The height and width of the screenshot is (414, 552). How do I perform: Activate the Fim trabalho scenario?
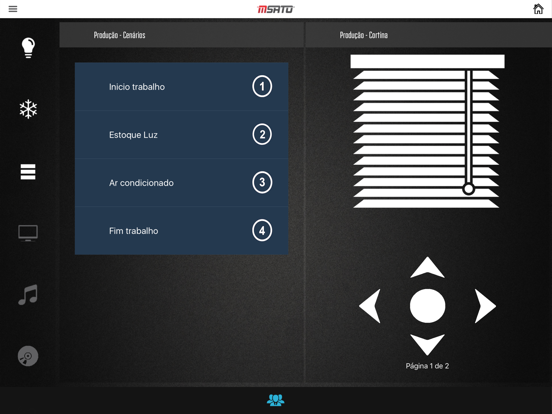[182, 231]
